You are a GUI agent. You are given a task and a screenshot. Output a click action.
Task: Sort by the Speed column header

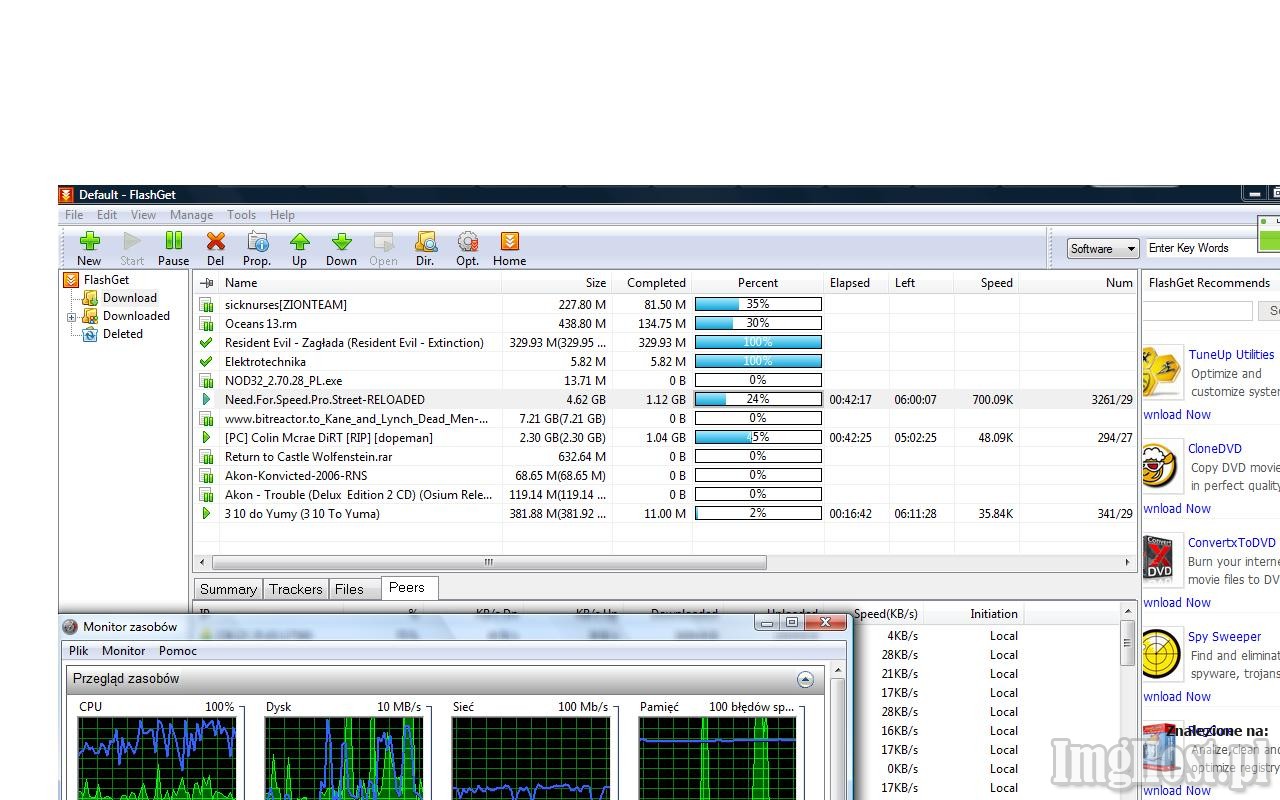coord(987,283)
